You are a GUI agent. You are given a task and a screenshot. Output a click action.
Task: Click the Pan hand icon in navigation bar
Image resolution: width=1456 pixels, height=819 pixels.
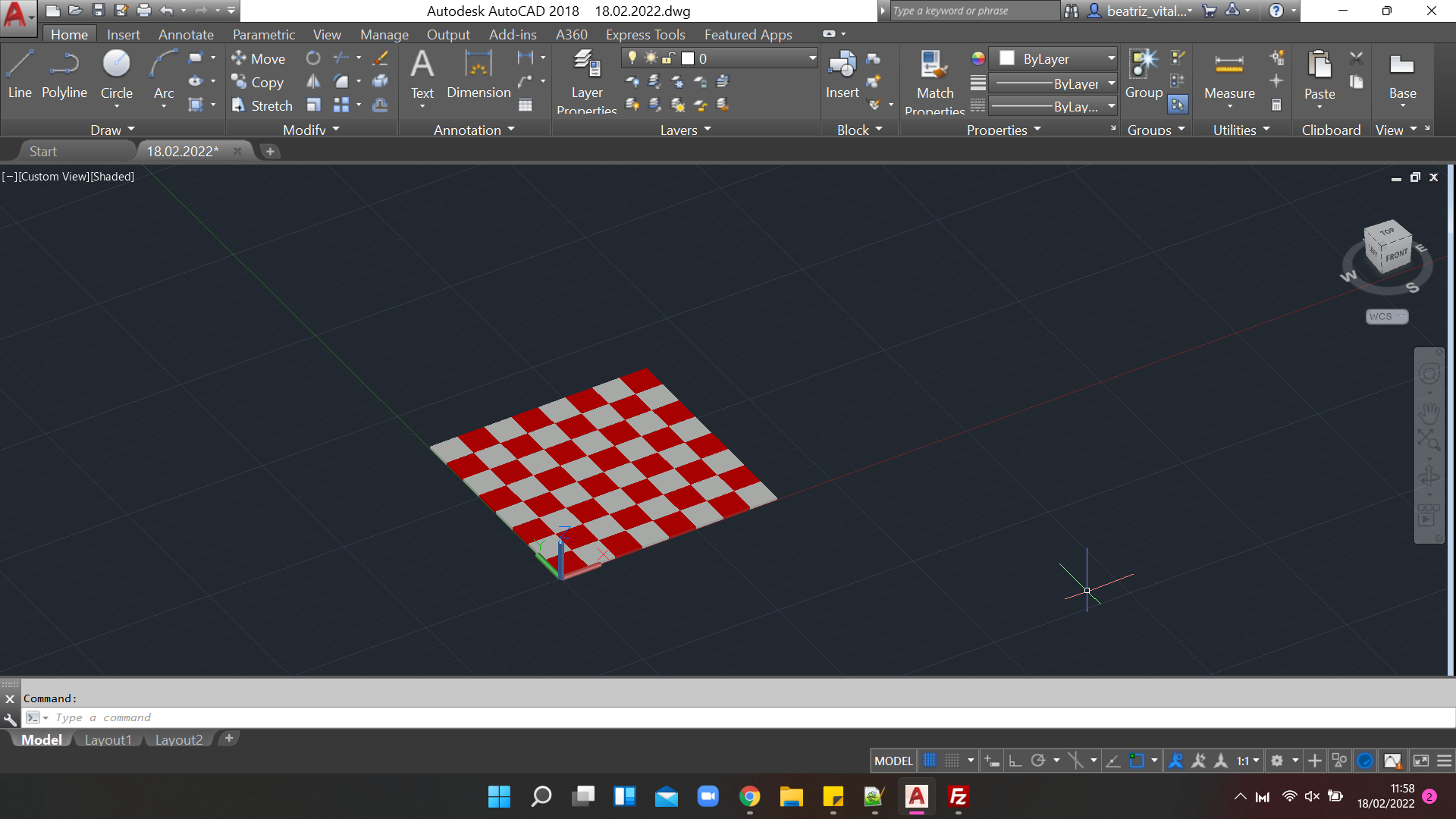click(1429, 413)
